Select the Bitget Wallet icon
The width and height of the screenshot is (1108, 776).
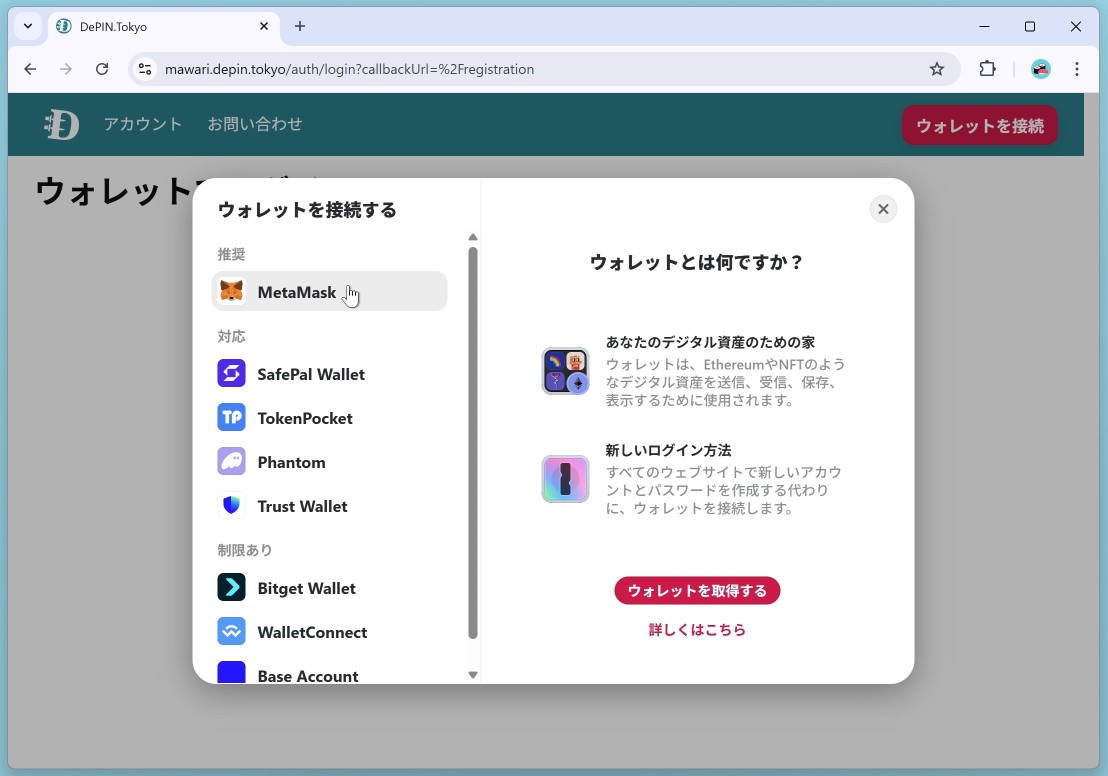tap(232, 588)
